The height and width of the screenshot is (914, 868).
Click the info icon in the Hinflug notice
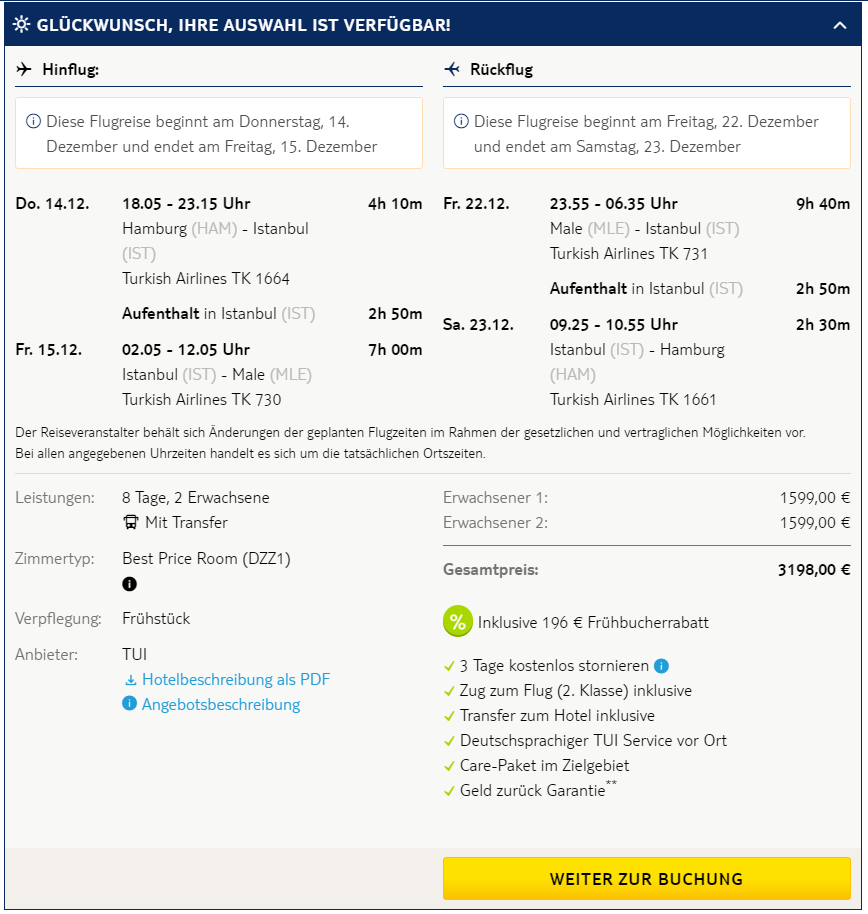[33, 122]
